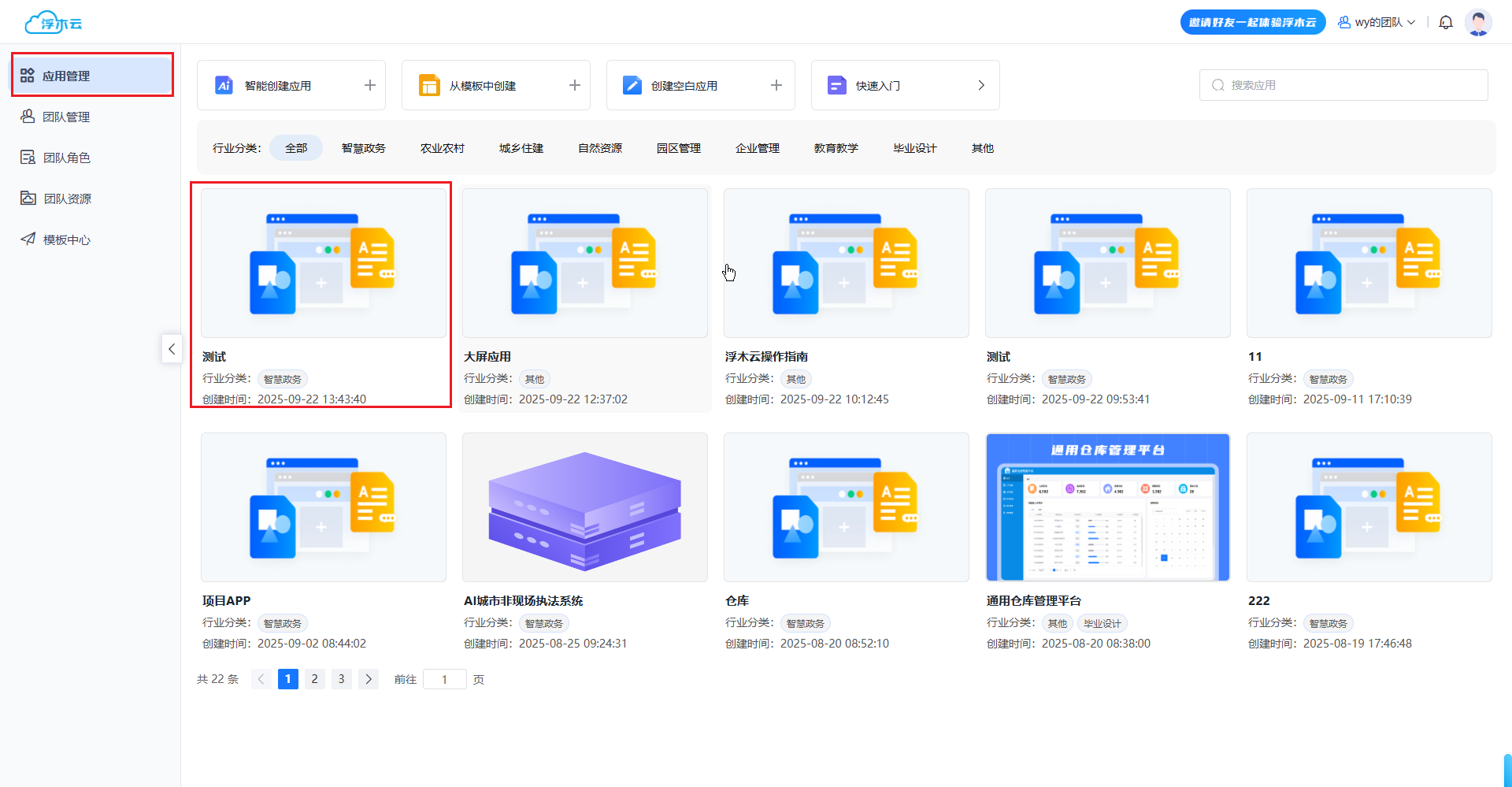Open the AI城市非现场执法系统 app thumbnail
Screen dimensions: 1512x787
point(584,507)
